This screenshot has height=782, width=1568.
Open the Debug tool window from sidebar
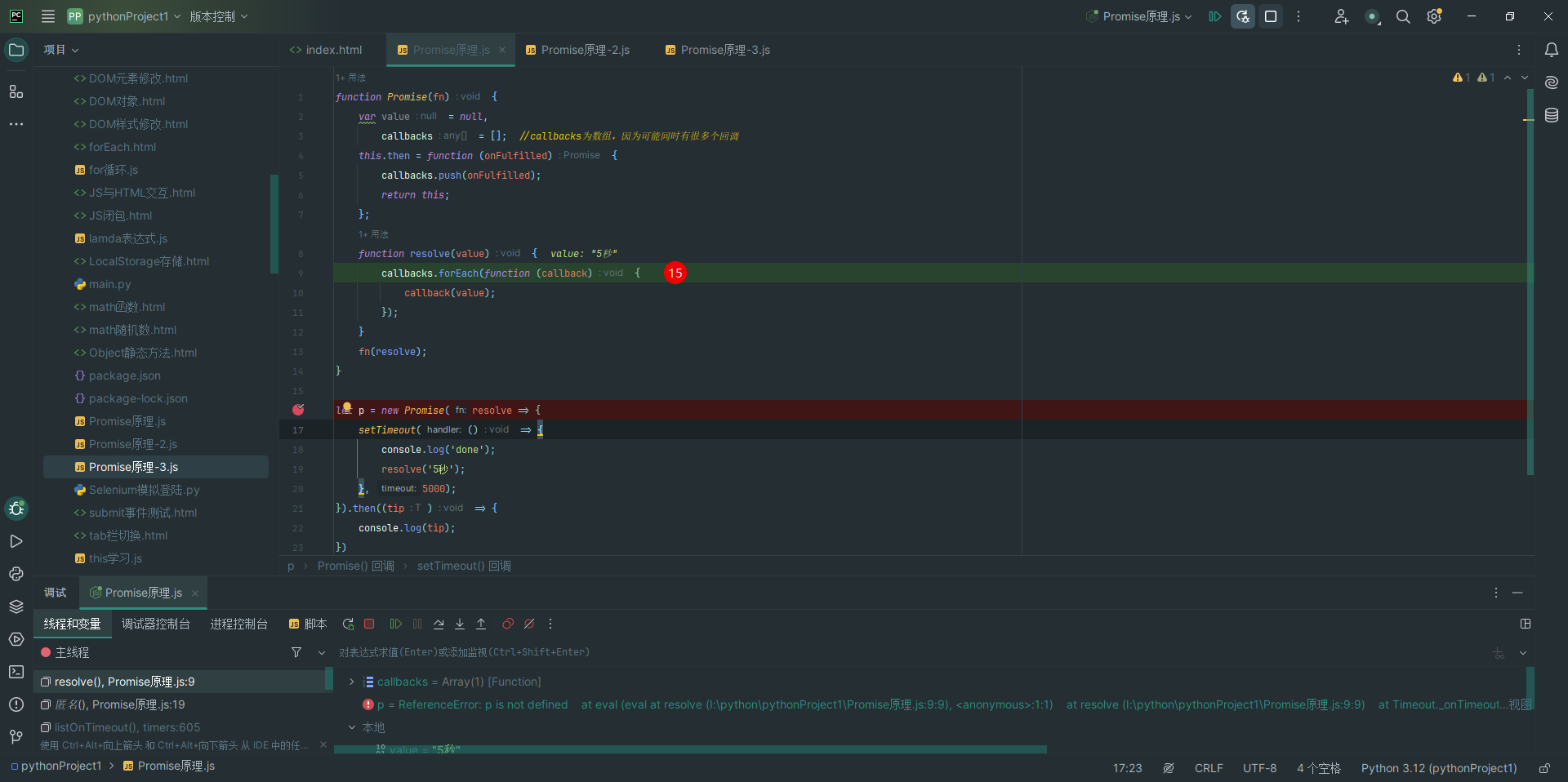[x=16, y=509]
